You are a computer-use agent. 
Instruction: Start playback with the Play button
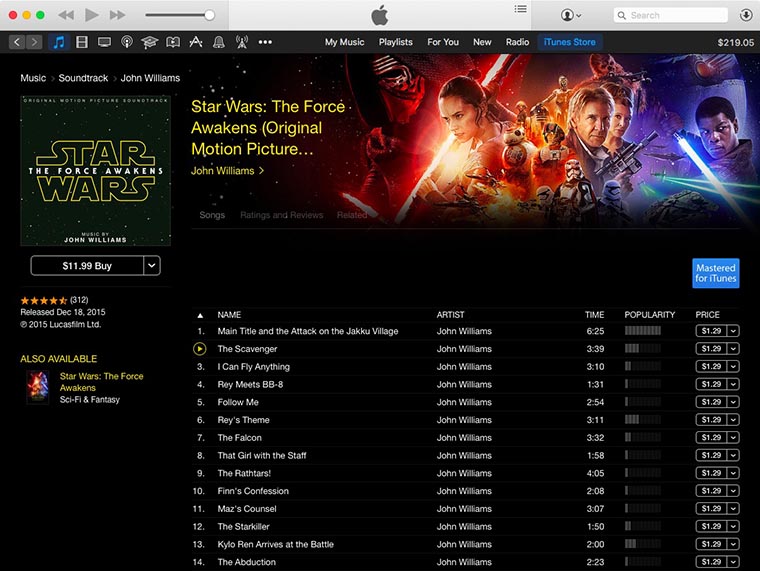click(92, 15)
